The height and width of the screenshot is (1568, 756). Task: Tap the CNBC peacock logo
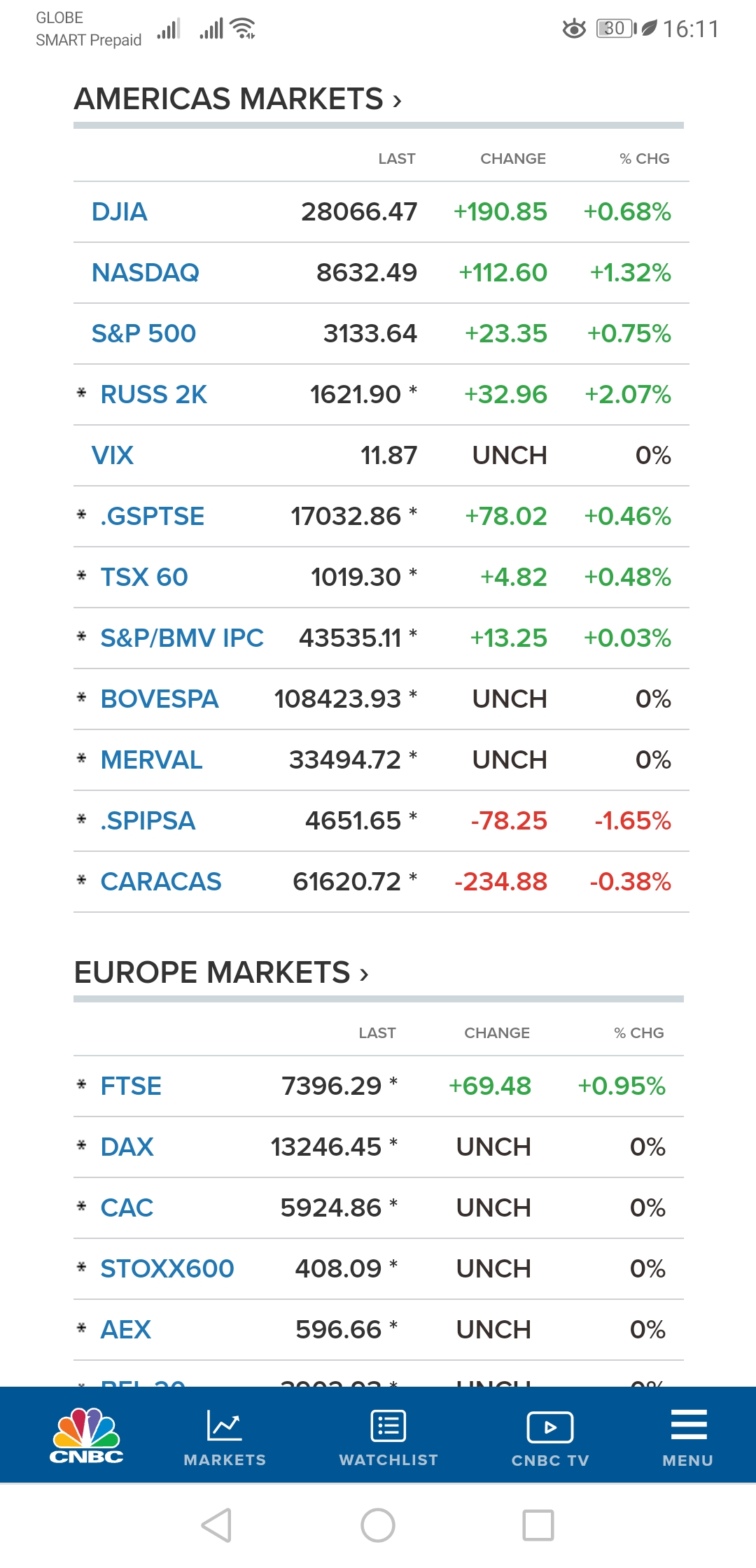tap(87, 1435)
